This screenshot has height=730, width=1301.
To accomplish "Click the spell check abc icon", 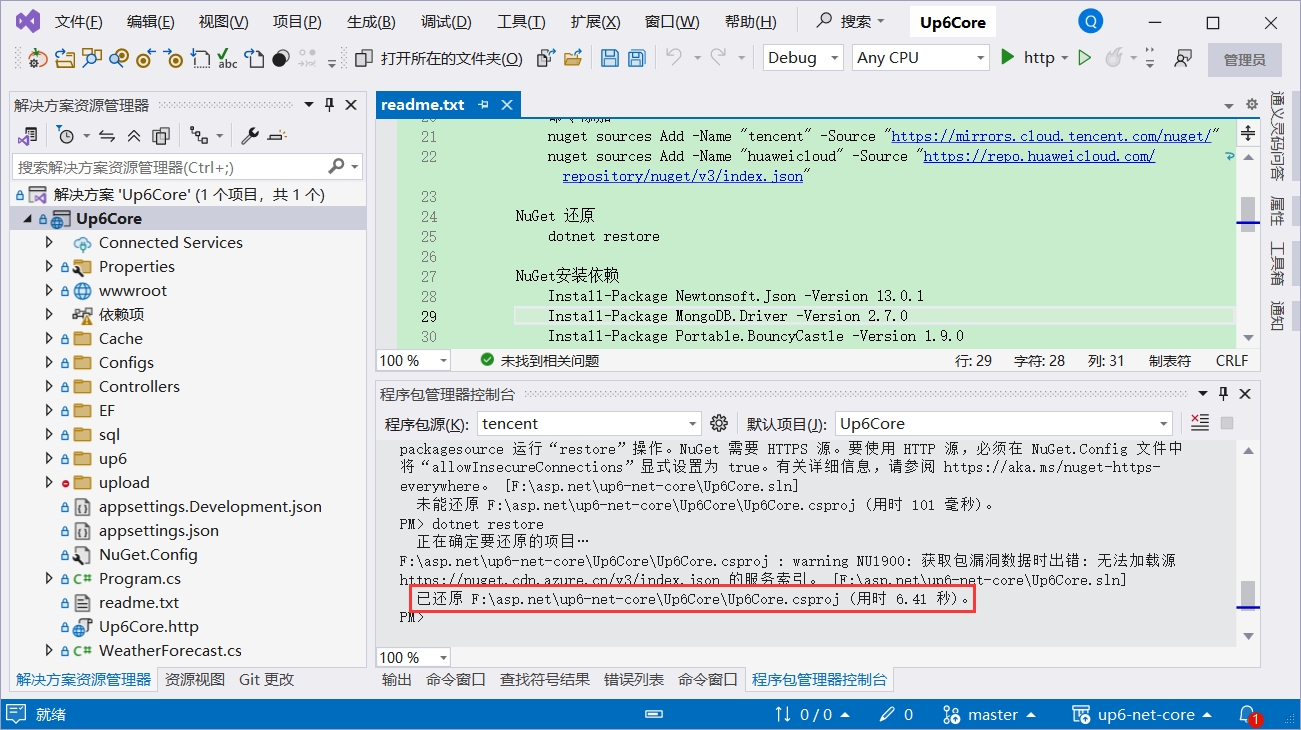I will [x=227, y=58].
